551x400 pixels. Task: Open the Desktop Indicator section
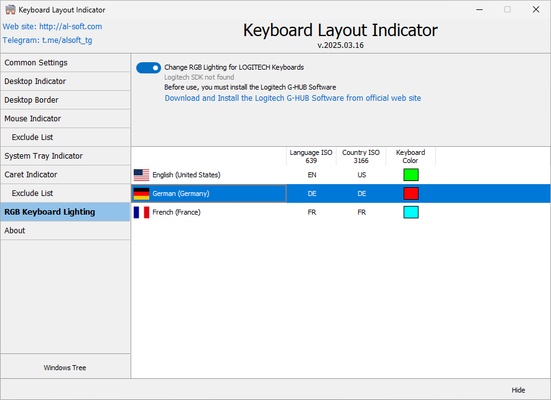[x=65, y=81]
